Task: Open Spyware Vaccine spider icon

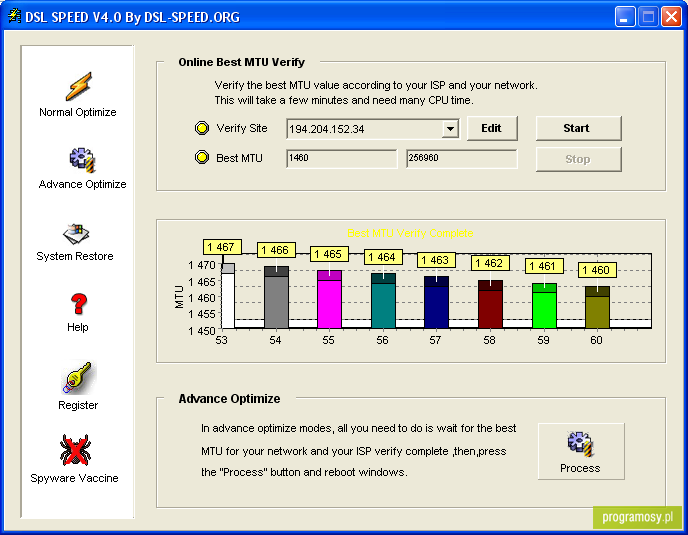Action: tap(75, 450)
